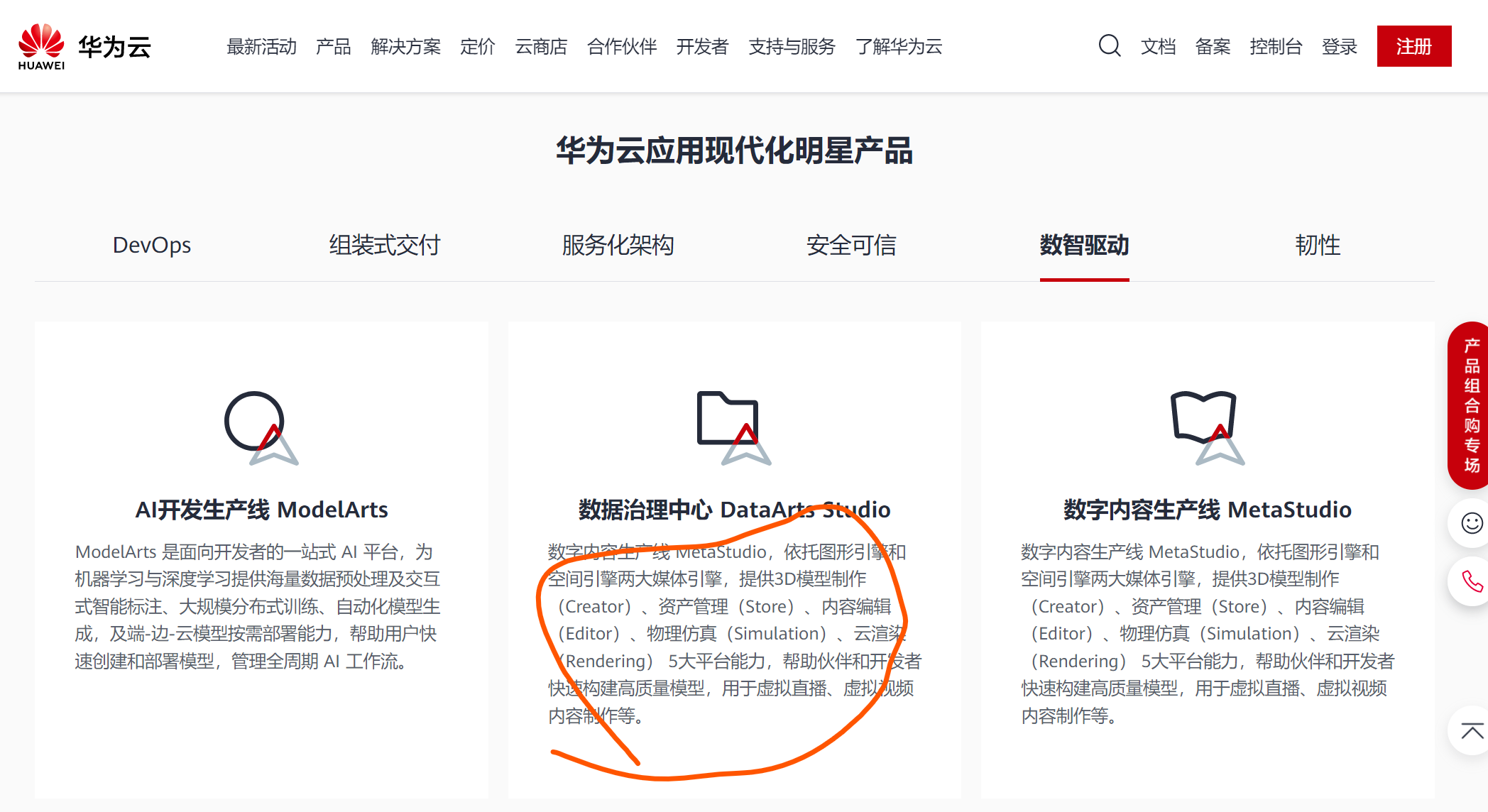Switch to the DevOps tab
1488x812 pixels.
[x=151, y=245]
